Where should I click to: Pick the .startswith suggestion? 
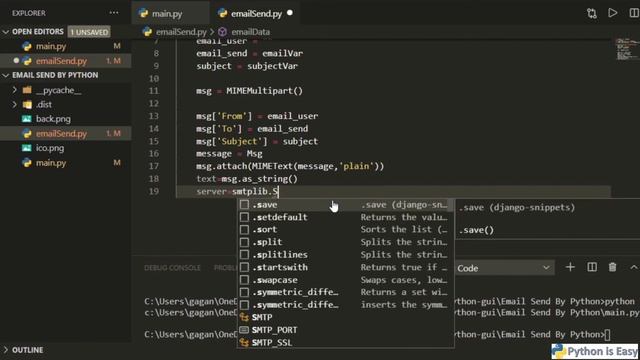point(345,267)
